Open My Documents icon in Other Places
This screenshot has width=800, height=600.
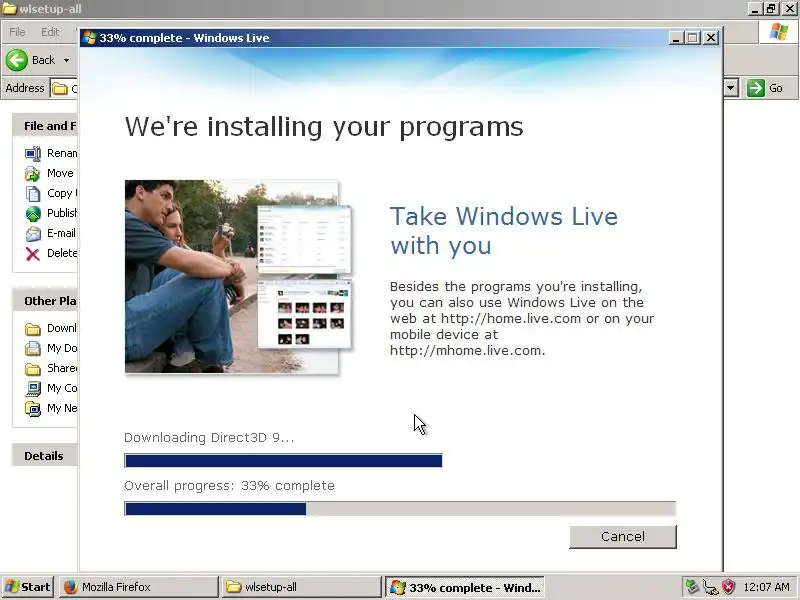33,348
